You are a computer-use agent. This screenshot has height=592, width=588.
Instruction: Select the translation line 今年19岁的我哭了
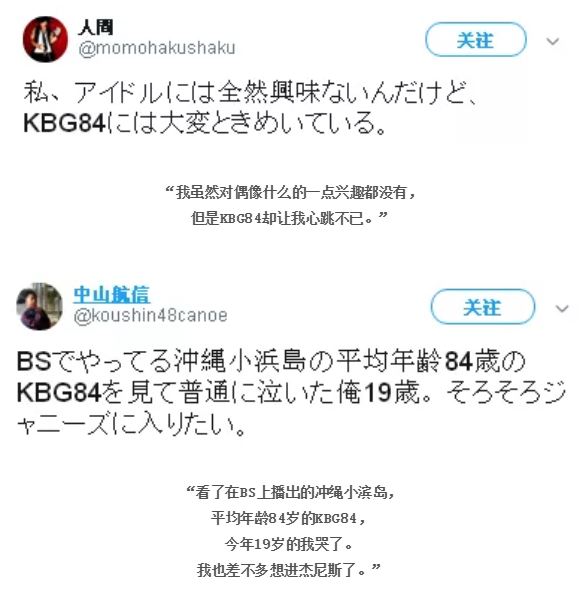pos(289,544)
